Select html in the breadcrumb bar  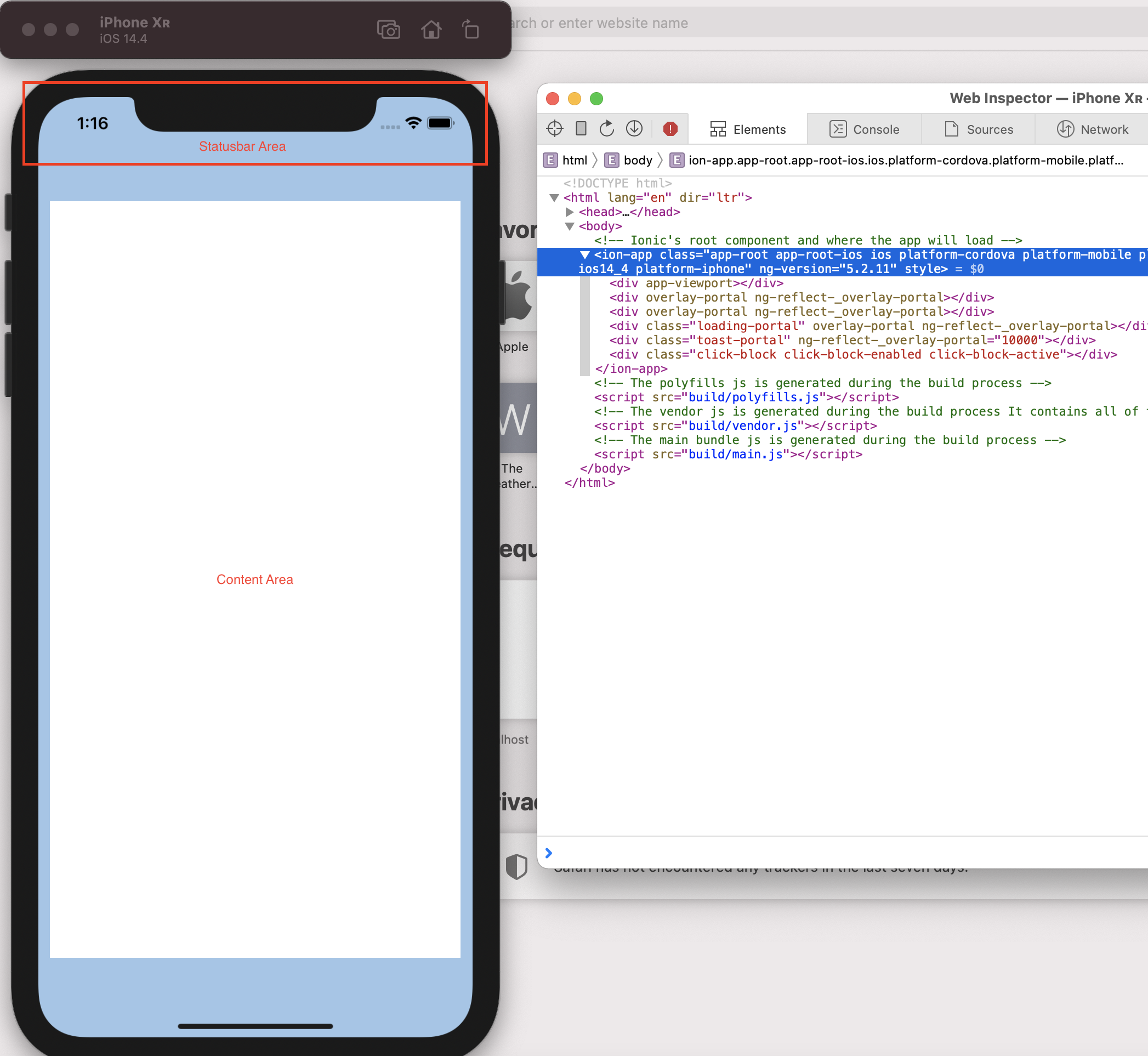click(x=575, y=161)
